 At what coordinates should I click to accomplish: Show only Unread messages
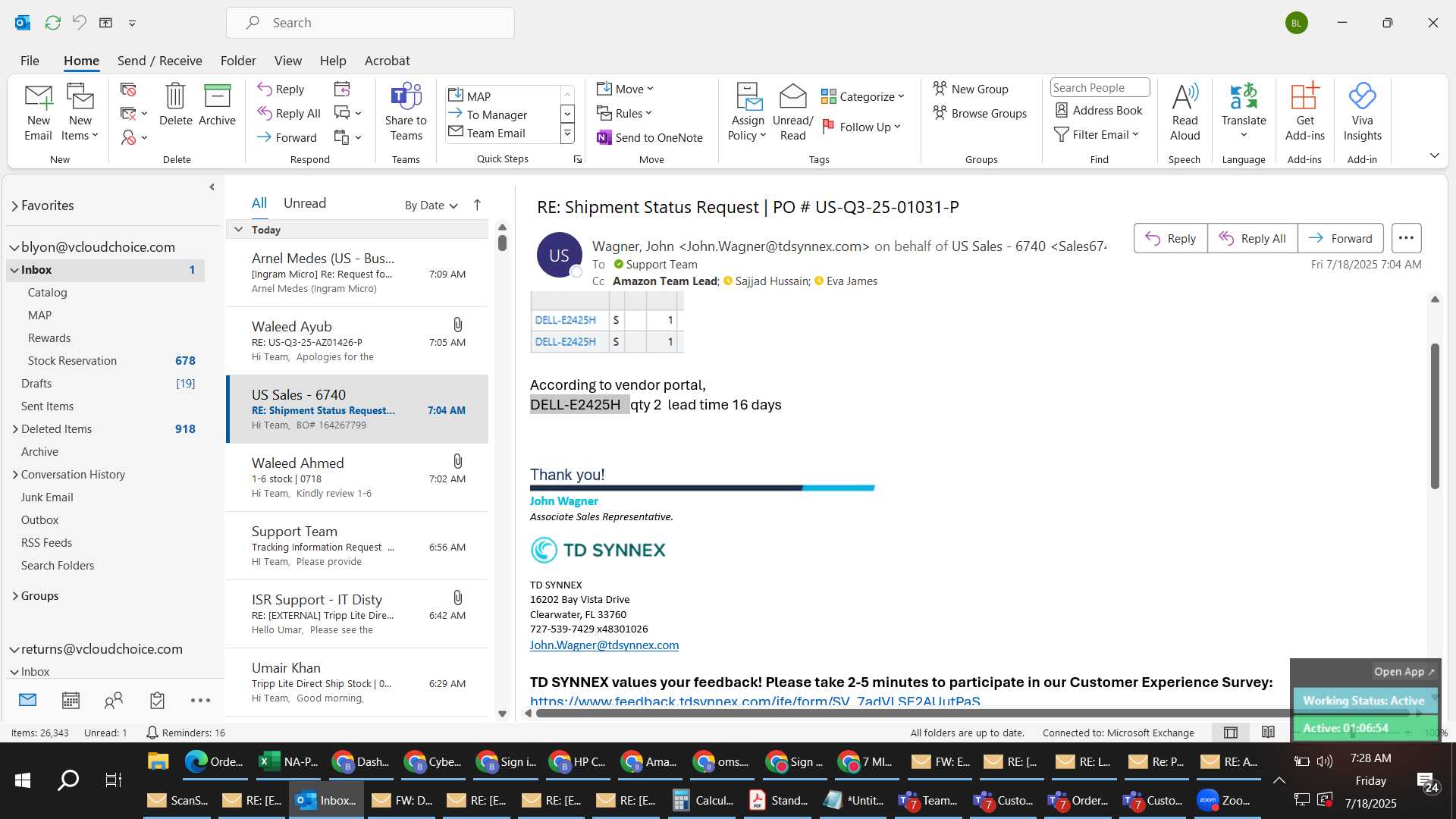305,203
